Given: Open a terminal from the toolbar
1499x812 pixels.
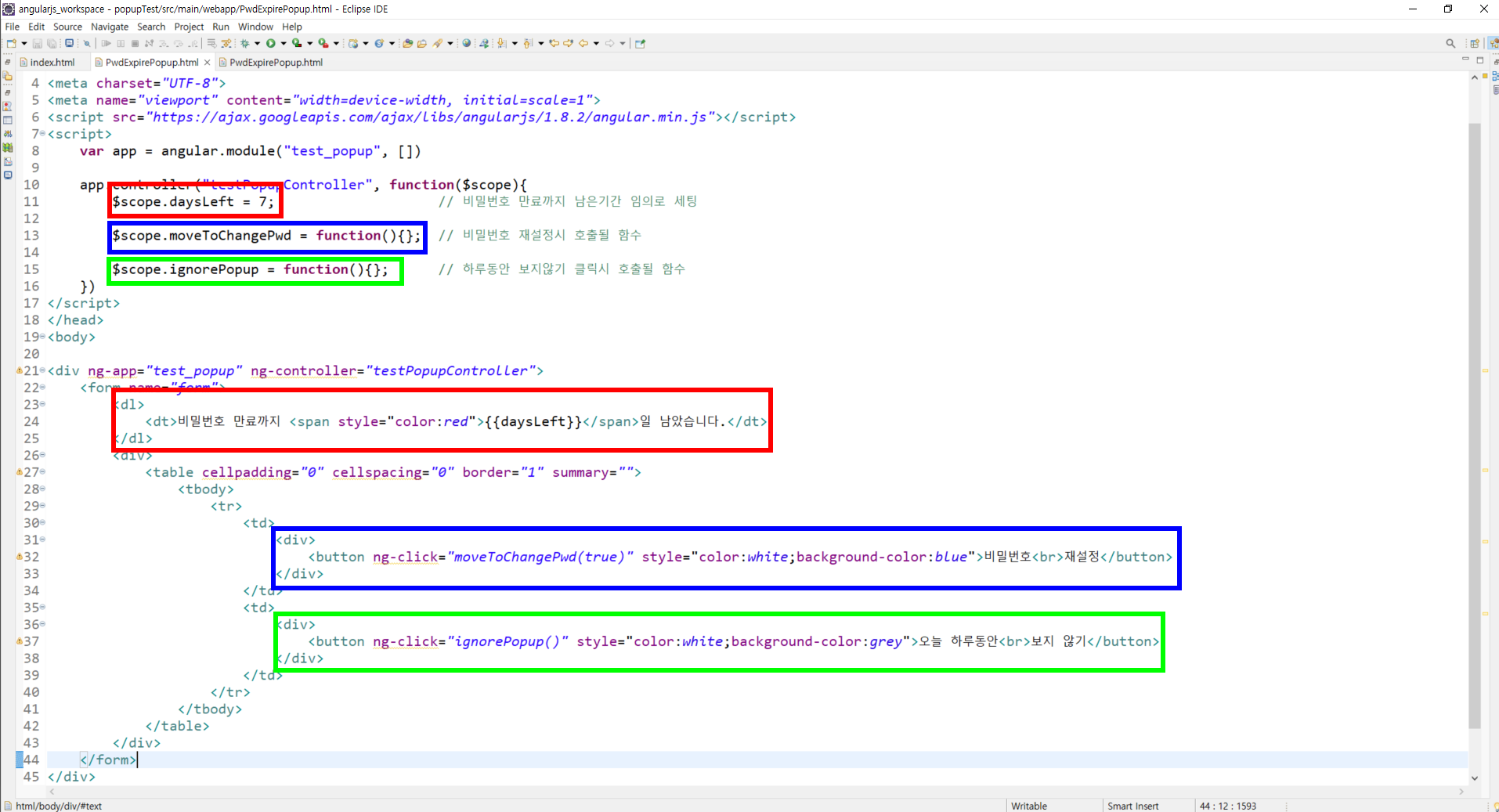Looking at the screenshot, I should click(x=69, y=43).
